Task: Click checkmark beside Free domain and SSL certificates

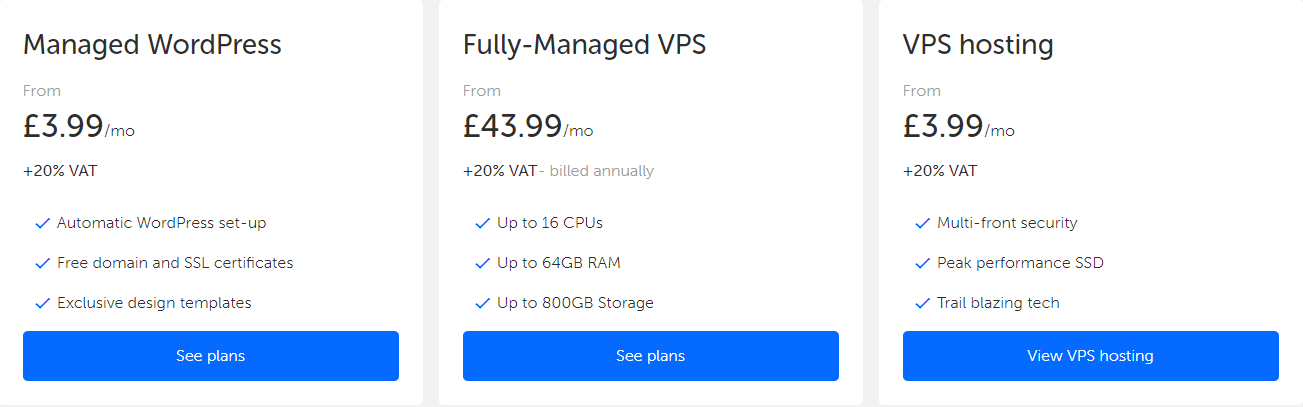Action: (42, 263)
